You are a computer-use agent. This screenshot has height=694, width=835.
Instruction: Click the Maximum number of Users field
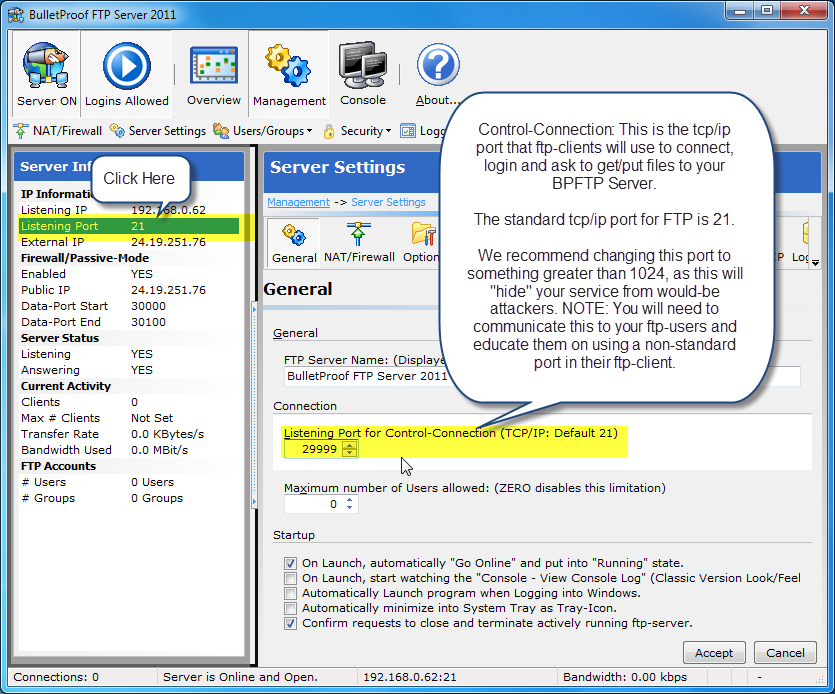pyautogui.click(x=314, y=504)
